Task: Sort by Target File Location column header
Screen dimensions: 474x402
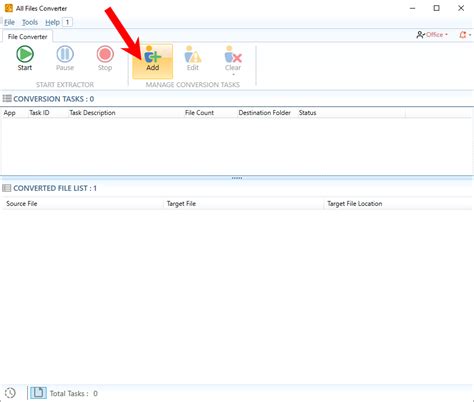Action: click(355, 204)
